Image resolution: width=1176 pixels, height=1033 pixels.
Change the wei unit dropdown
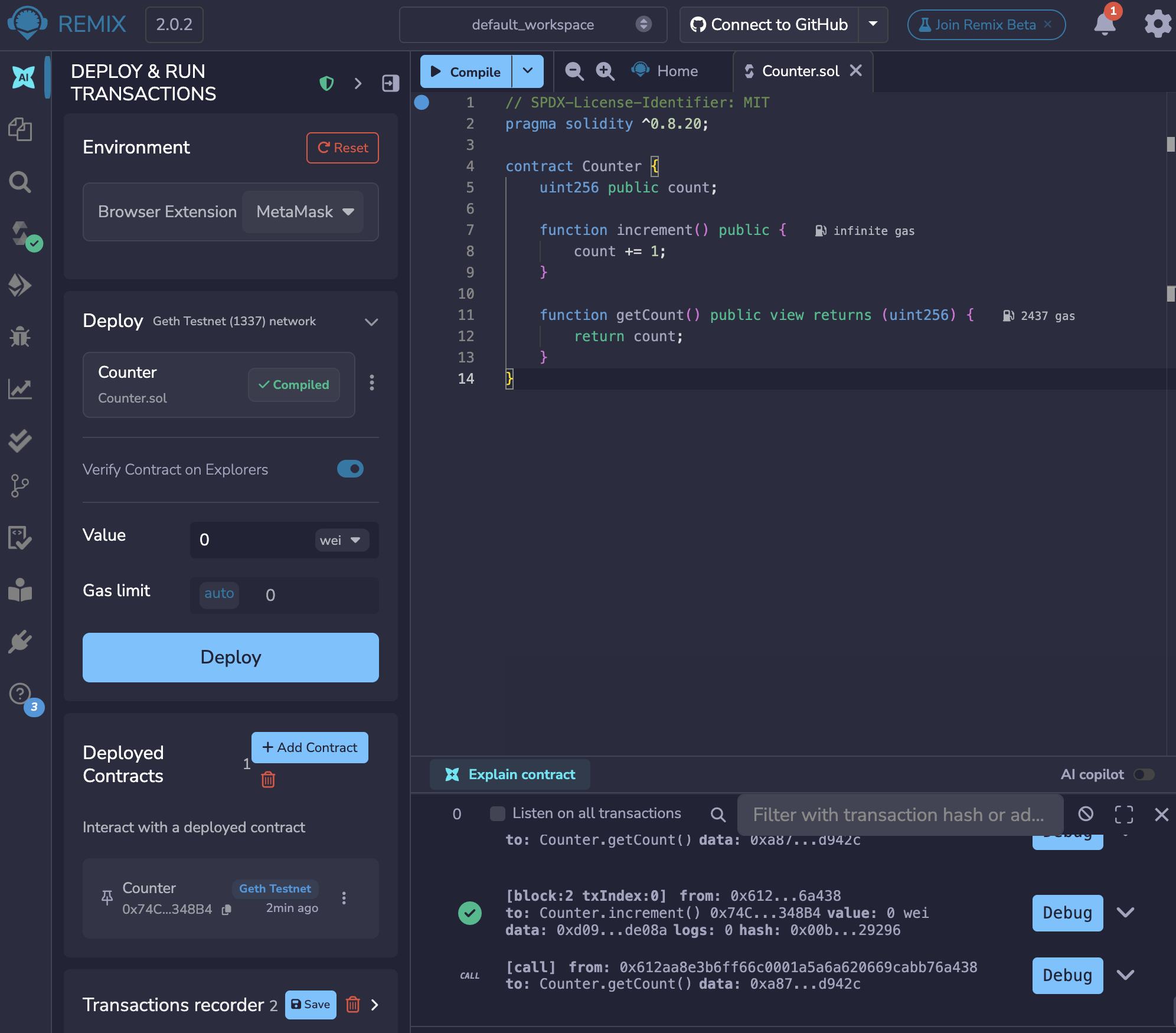(341, 540)
